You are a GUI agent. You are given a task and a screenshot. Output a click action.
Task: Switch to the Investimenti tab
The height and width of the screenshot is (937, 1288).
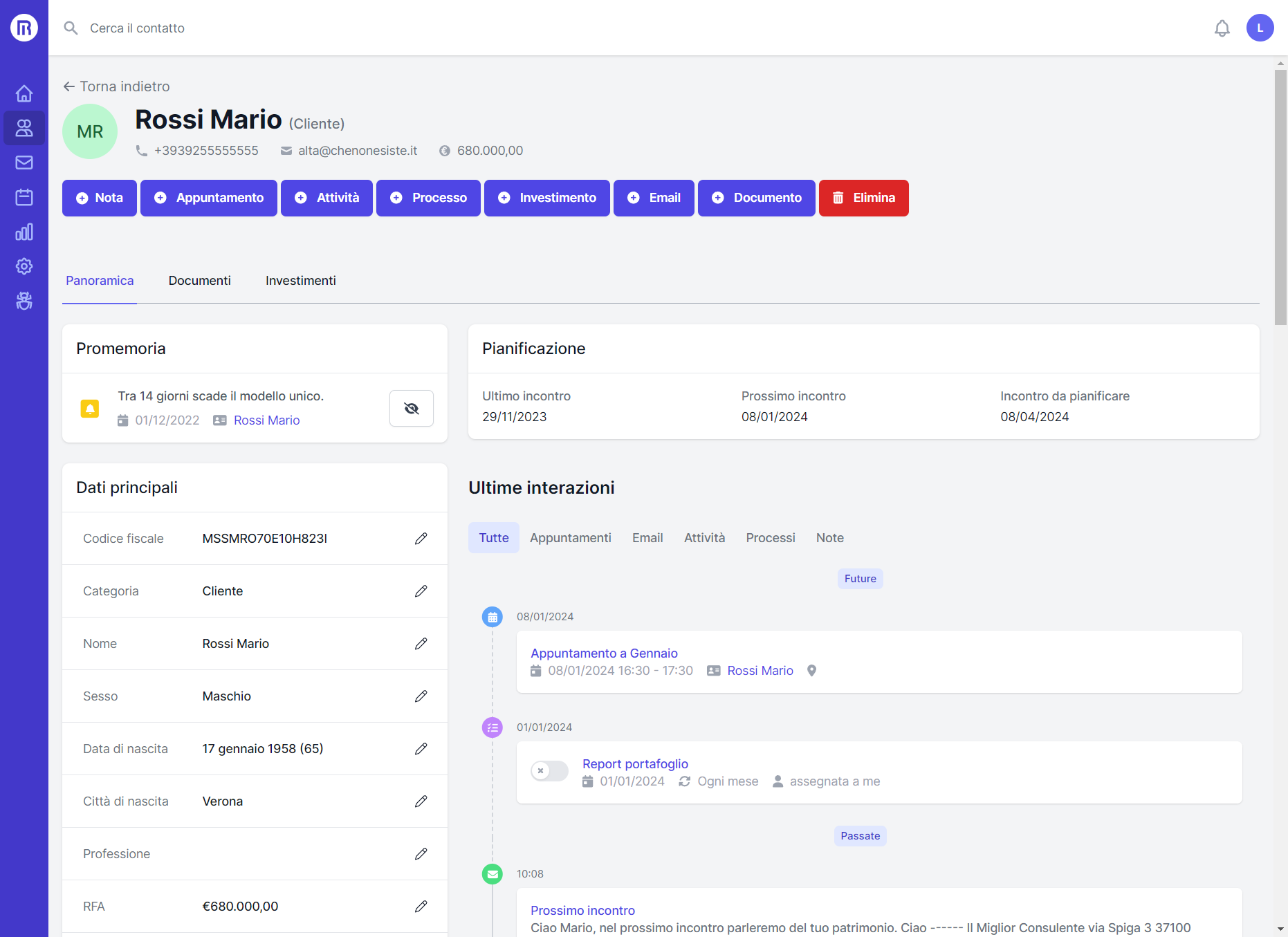[x=301, y=281]
